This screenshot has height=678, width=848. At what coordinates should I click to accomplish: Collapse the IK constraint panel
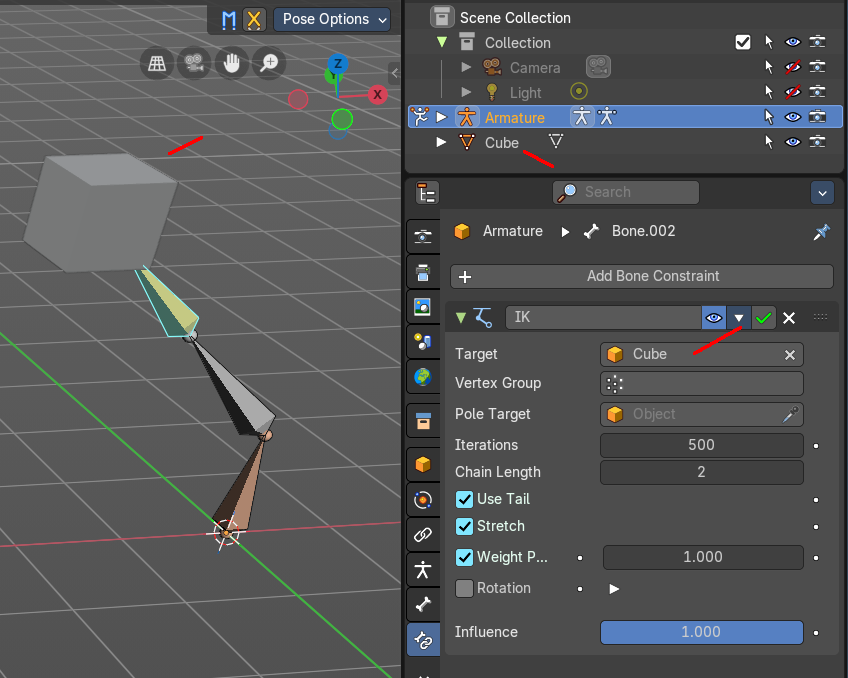click(x=461, y=317)
